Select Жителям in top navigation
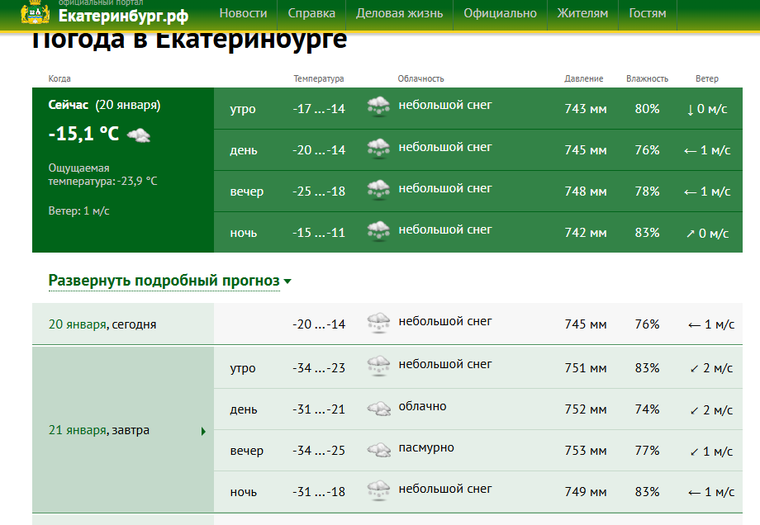760x525 pixels. pos(582,14)
